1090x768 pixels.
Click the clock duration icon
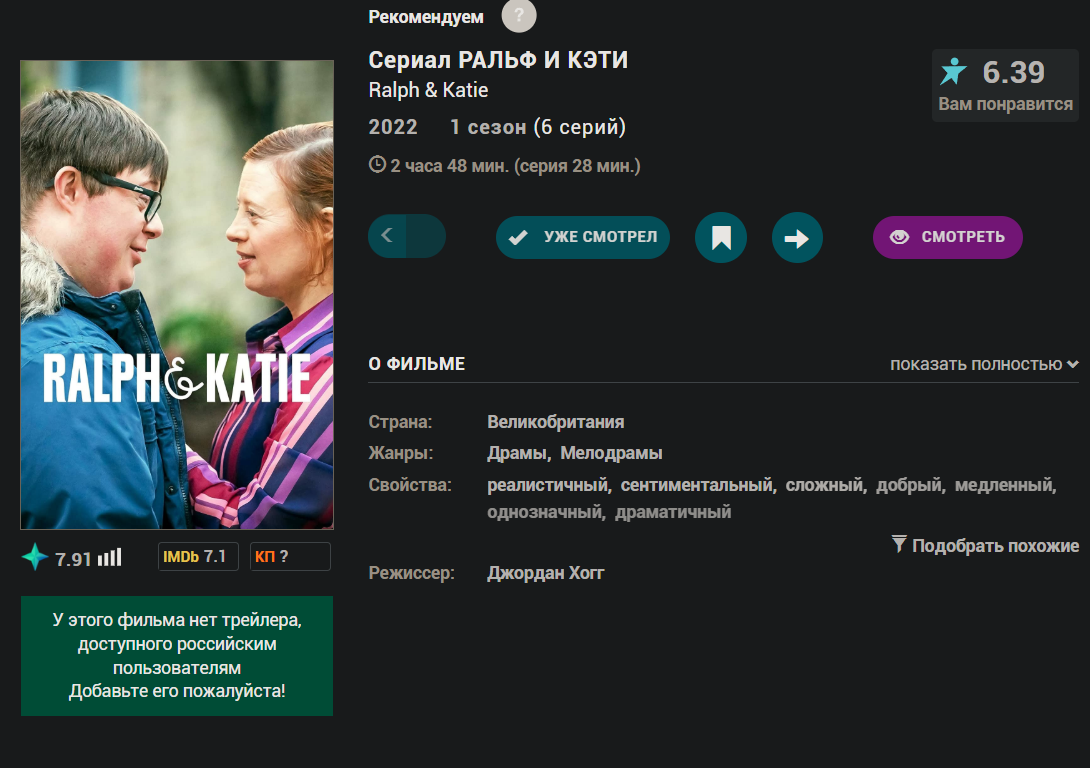click(377, 165)
